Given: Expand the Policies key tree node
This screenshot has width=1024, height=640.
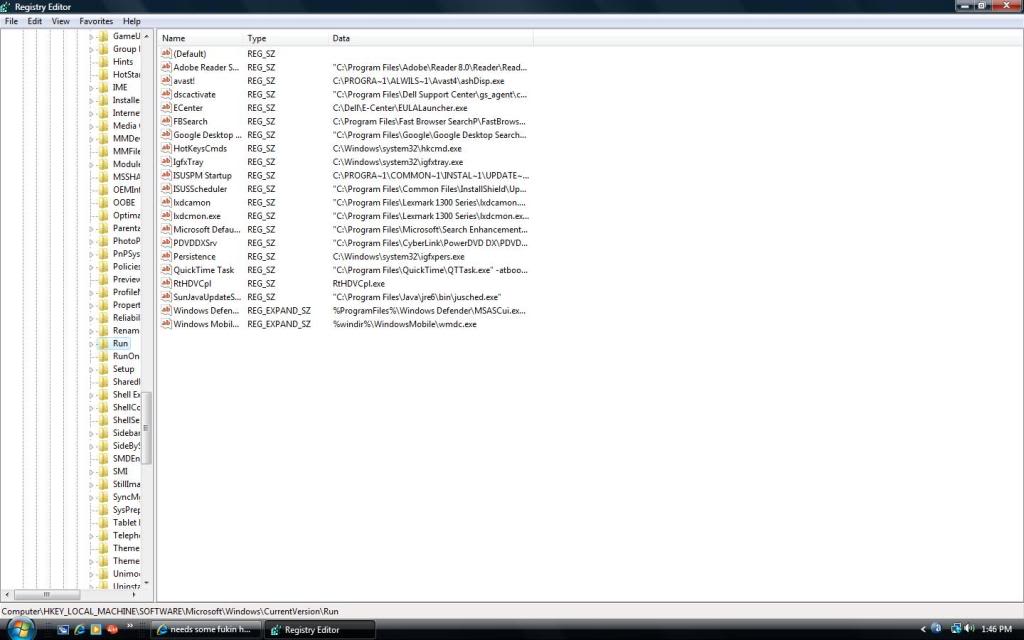Looking at the screenshot, I should pyautogui.click(x=91, y=266).
